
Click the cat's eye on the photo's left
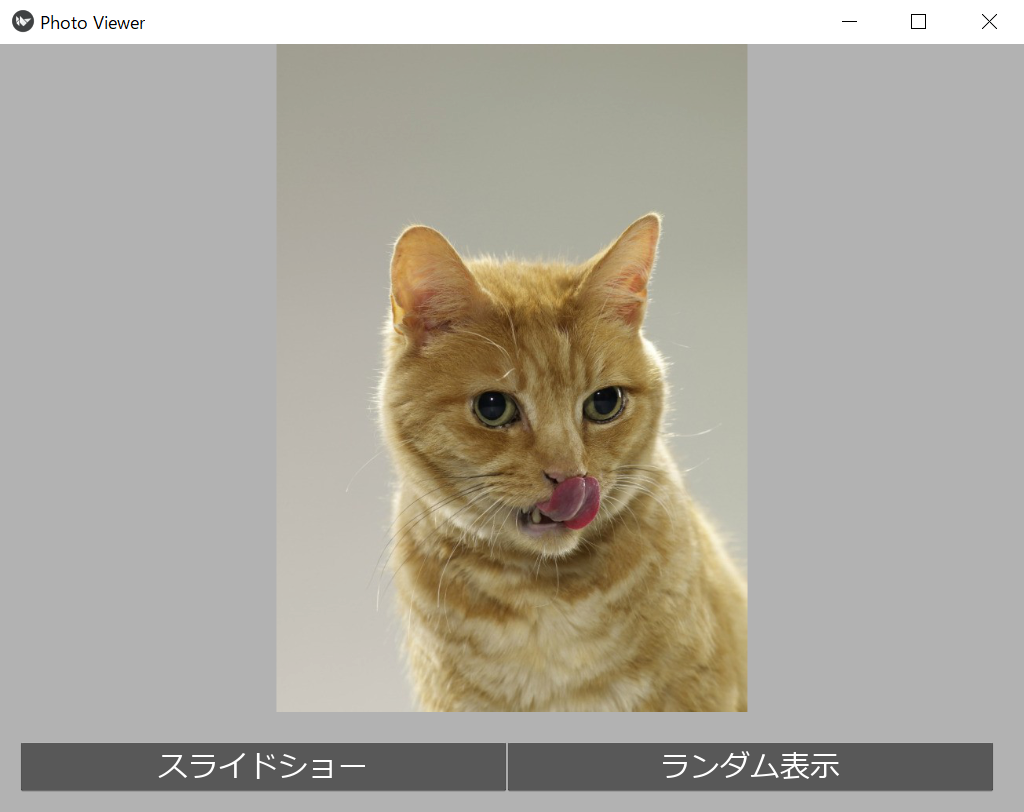point(494,407)
